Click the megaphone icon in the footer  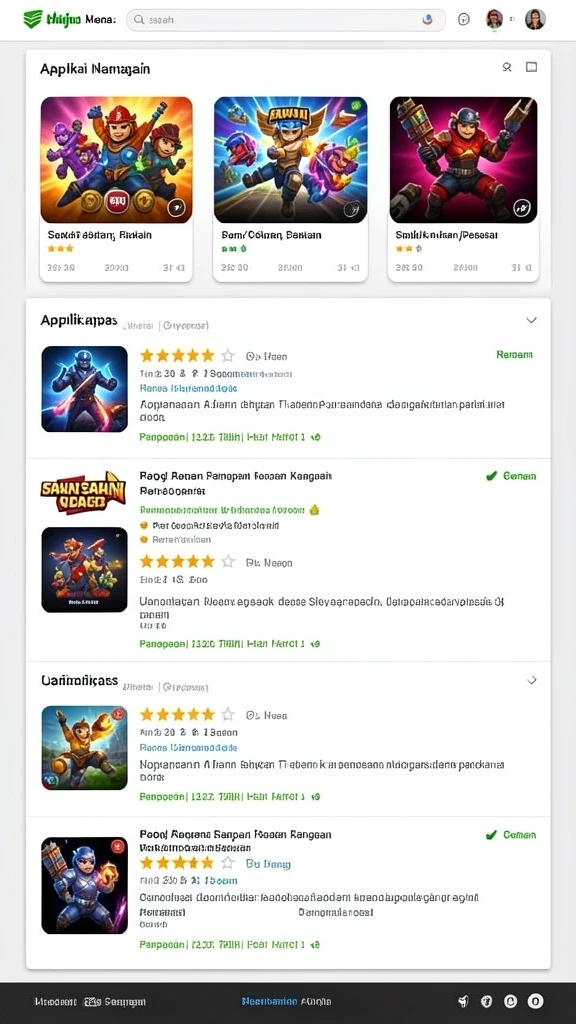click(x=464, y=1001)
